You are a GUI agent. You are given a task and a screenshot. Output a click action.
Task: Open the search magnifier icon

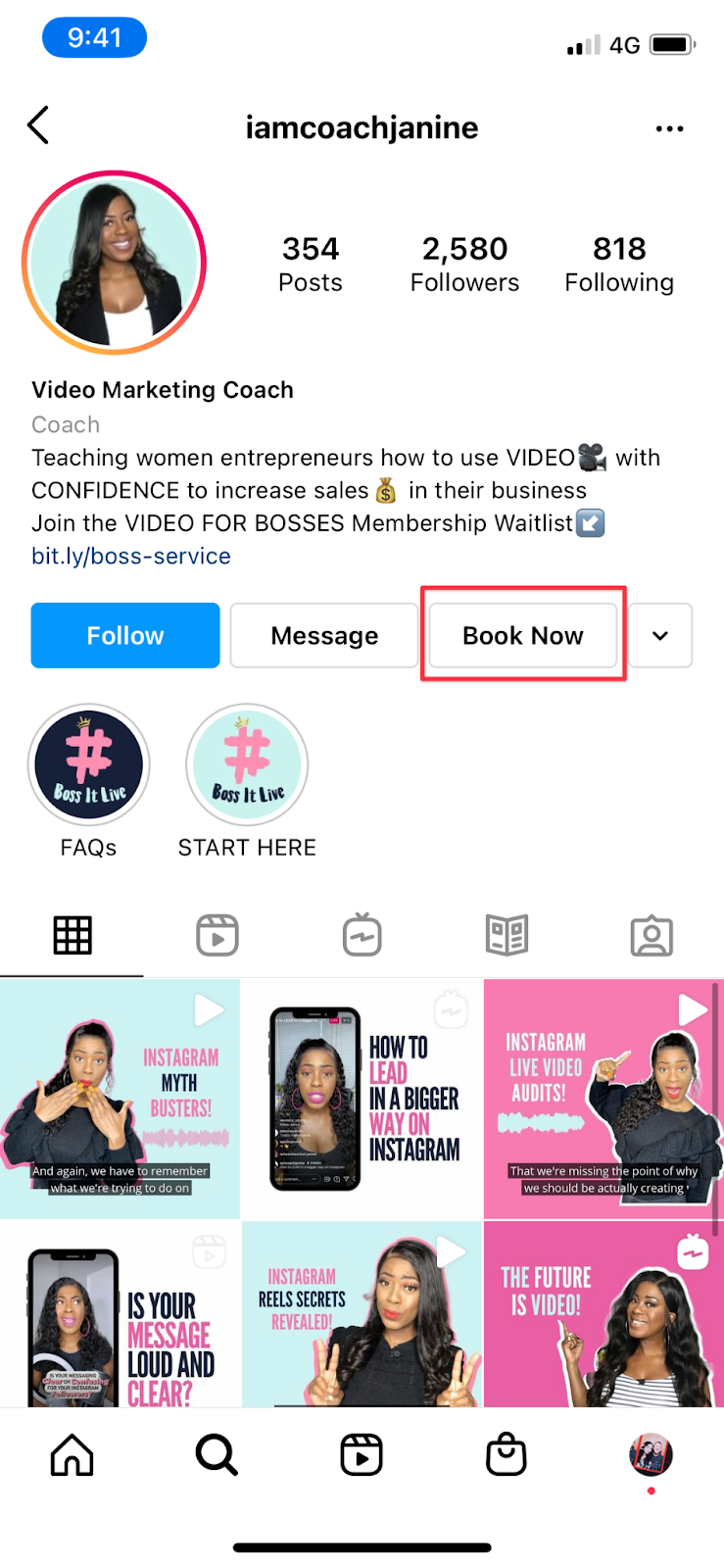coord(217,1455)
